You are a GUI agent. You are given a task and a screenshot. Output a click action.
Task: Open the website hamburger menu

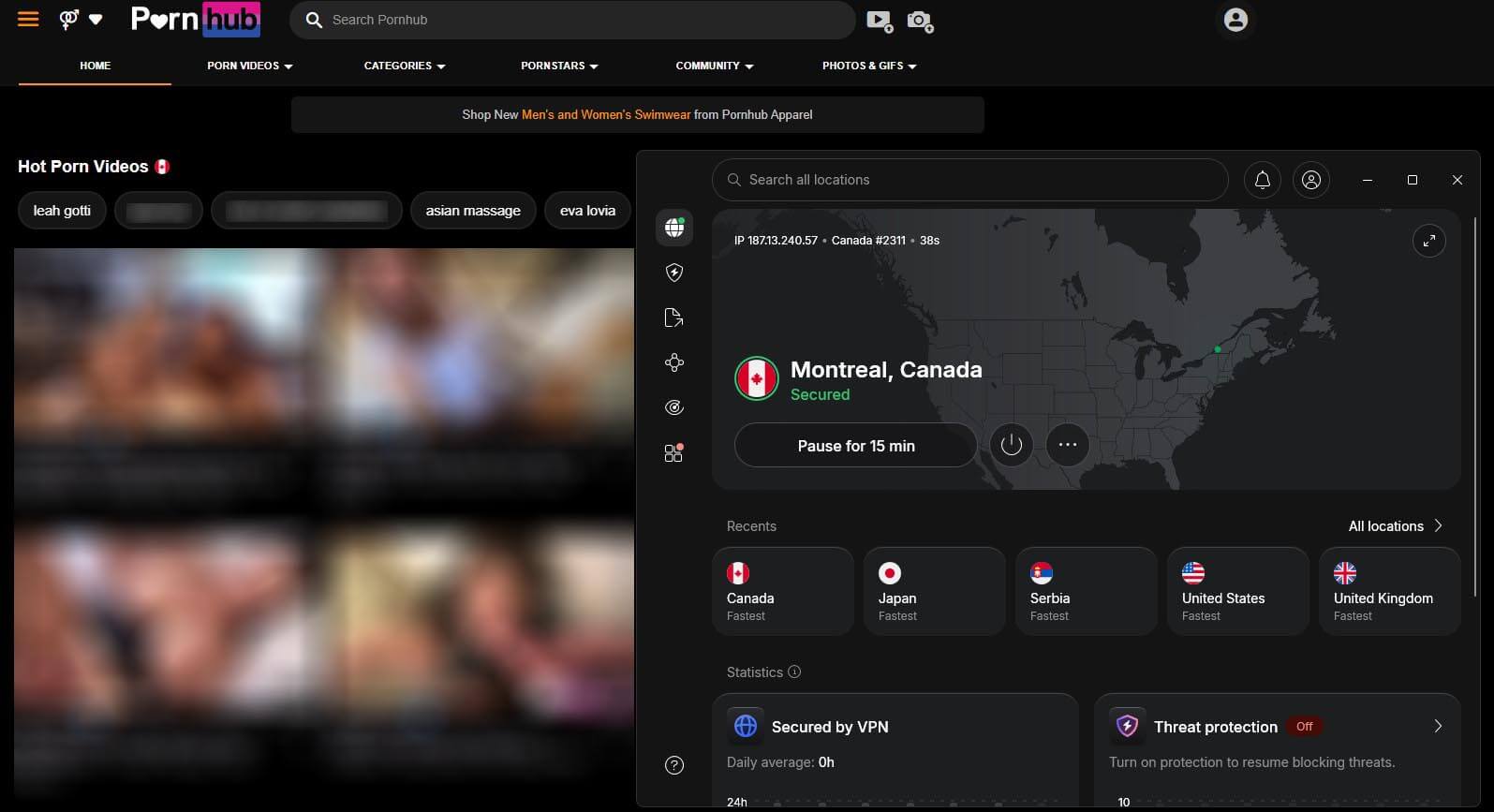pyautogui.click(x=28, y=19)
